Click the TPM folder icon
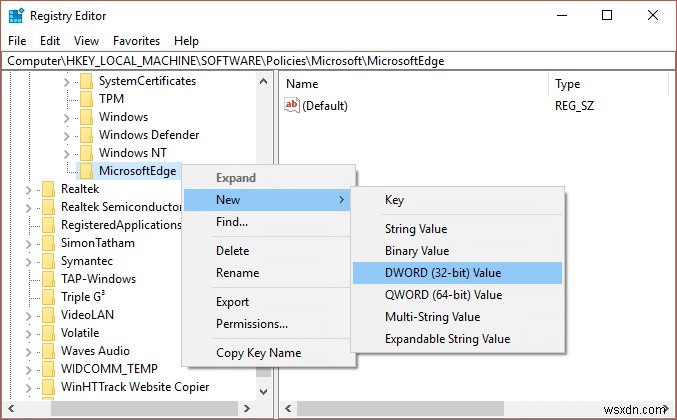 (85, 99)
